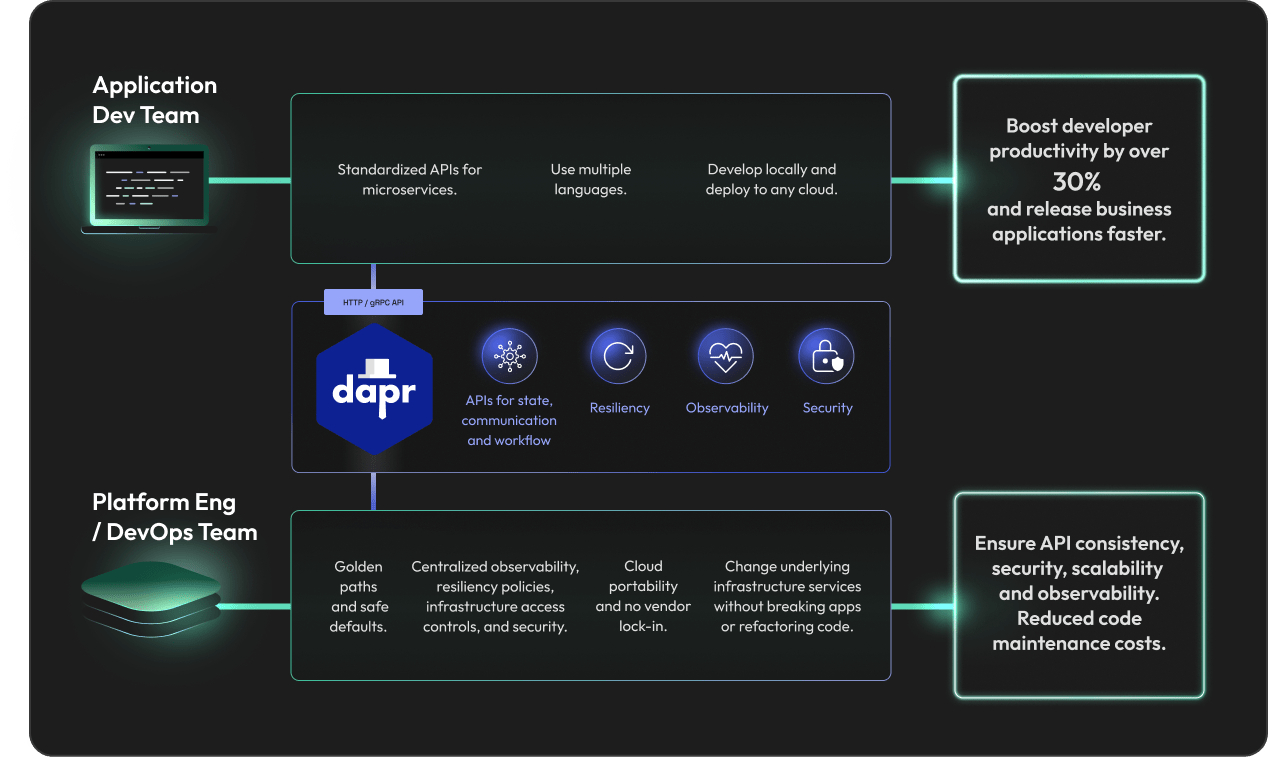Click the Observability heart pulse icon
The height and width of the screenshot is (757, 1268).
(x=725, y=356)
